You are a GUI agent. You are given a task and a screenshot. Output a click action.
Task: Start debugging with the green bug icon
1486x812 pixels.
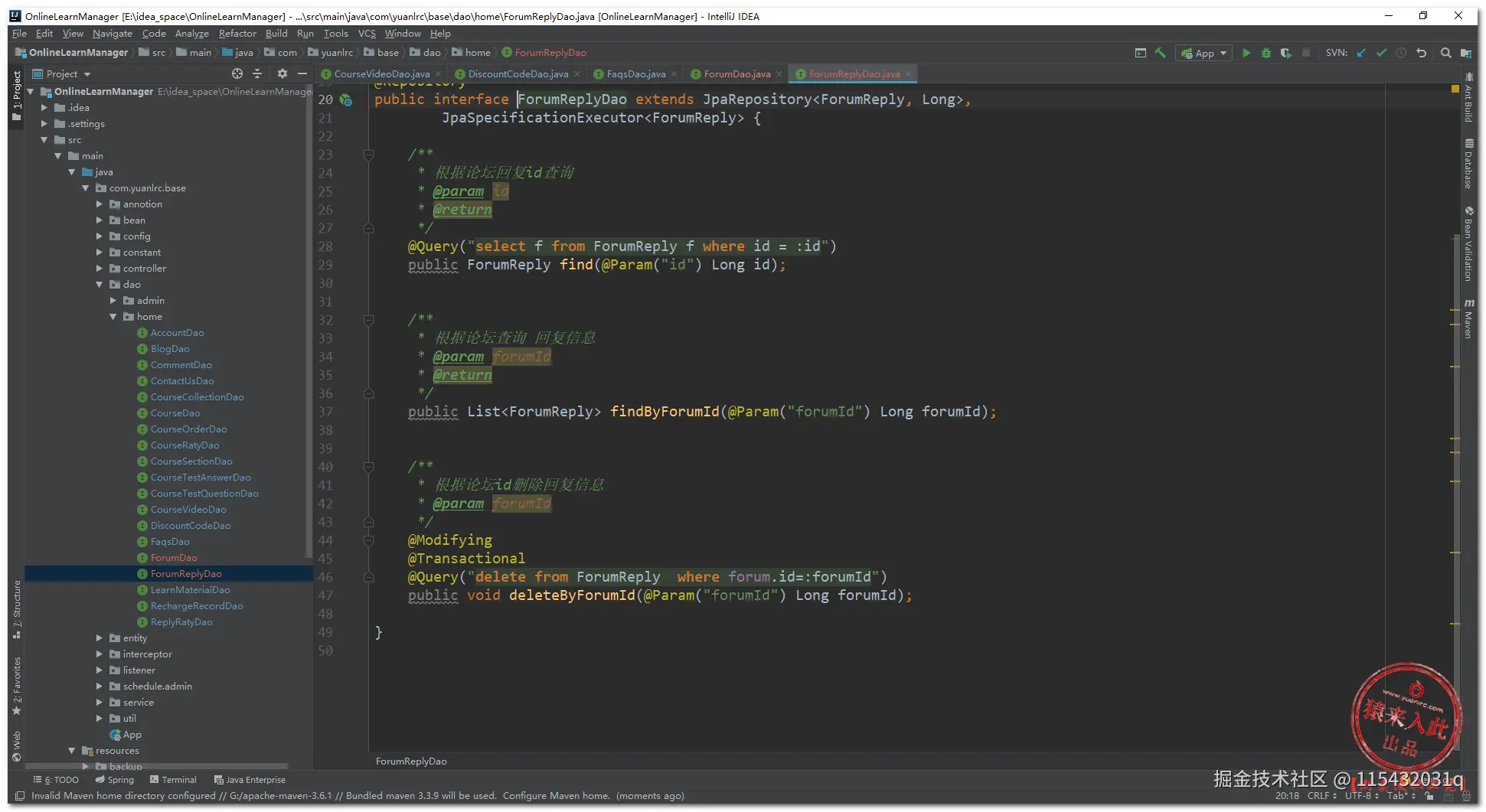1266,53
